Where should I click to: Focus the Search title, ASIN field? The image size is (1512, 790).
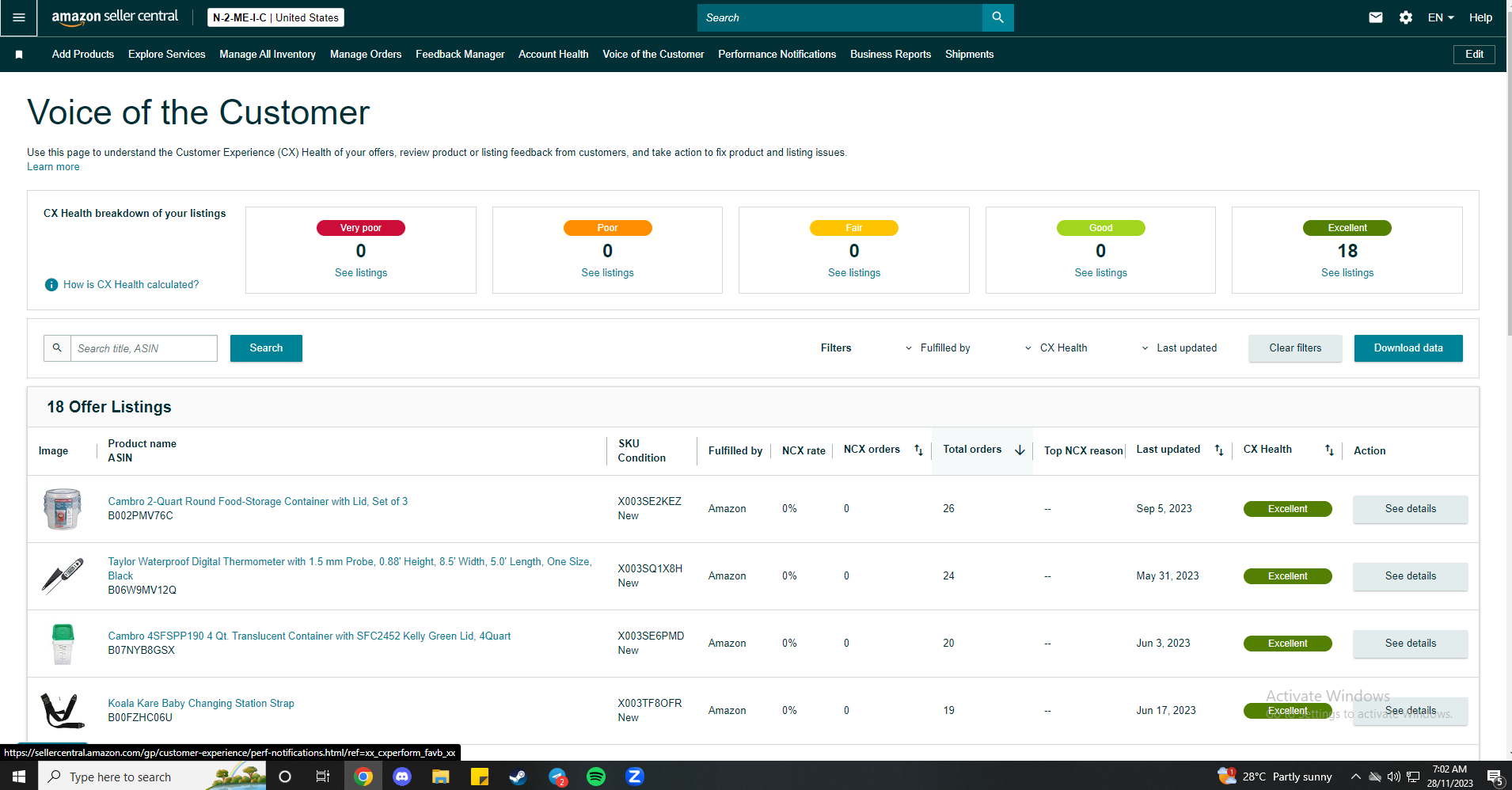coord(144,348)
